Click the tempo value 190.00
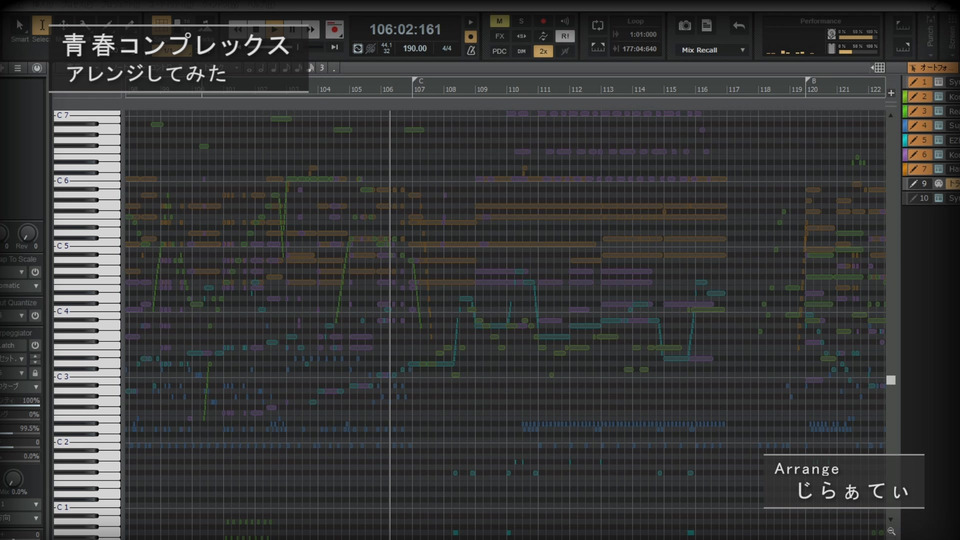 point(414,48)
